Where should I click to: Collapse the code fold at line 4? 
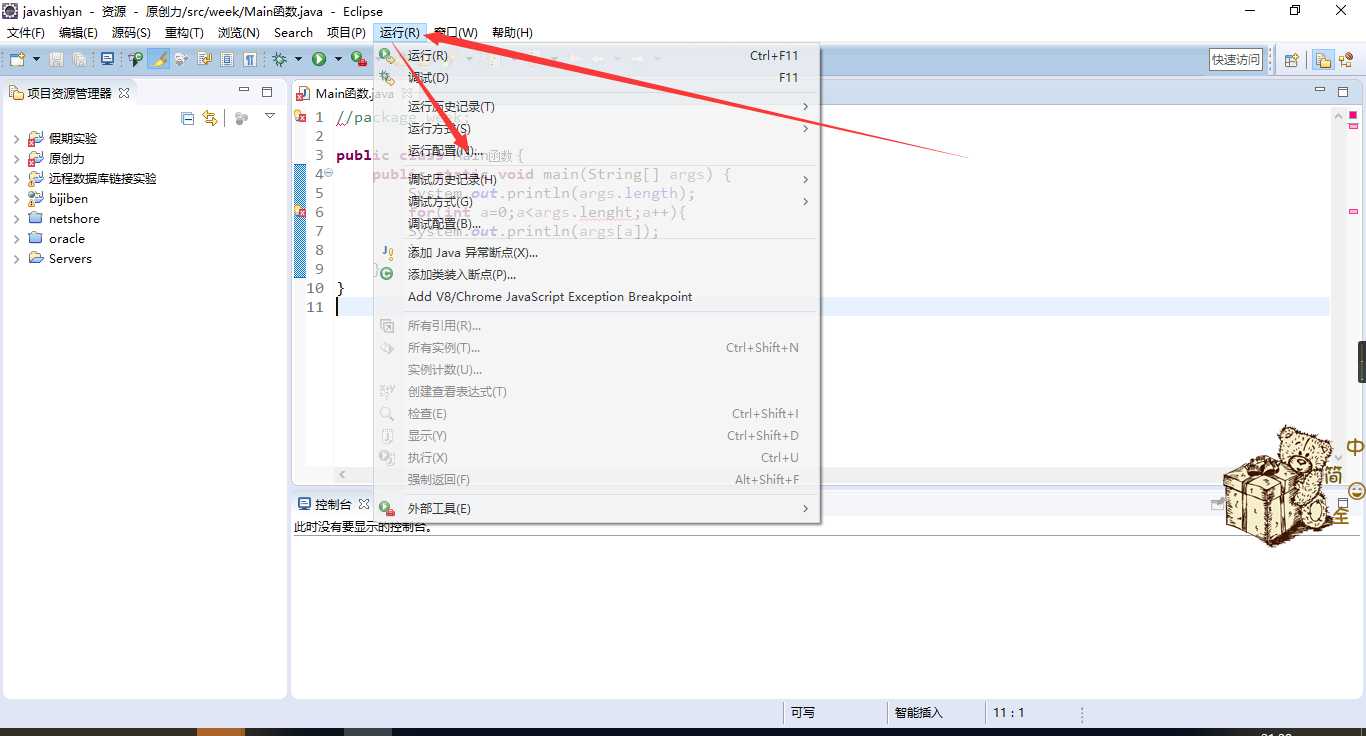(x=329, y=174)
